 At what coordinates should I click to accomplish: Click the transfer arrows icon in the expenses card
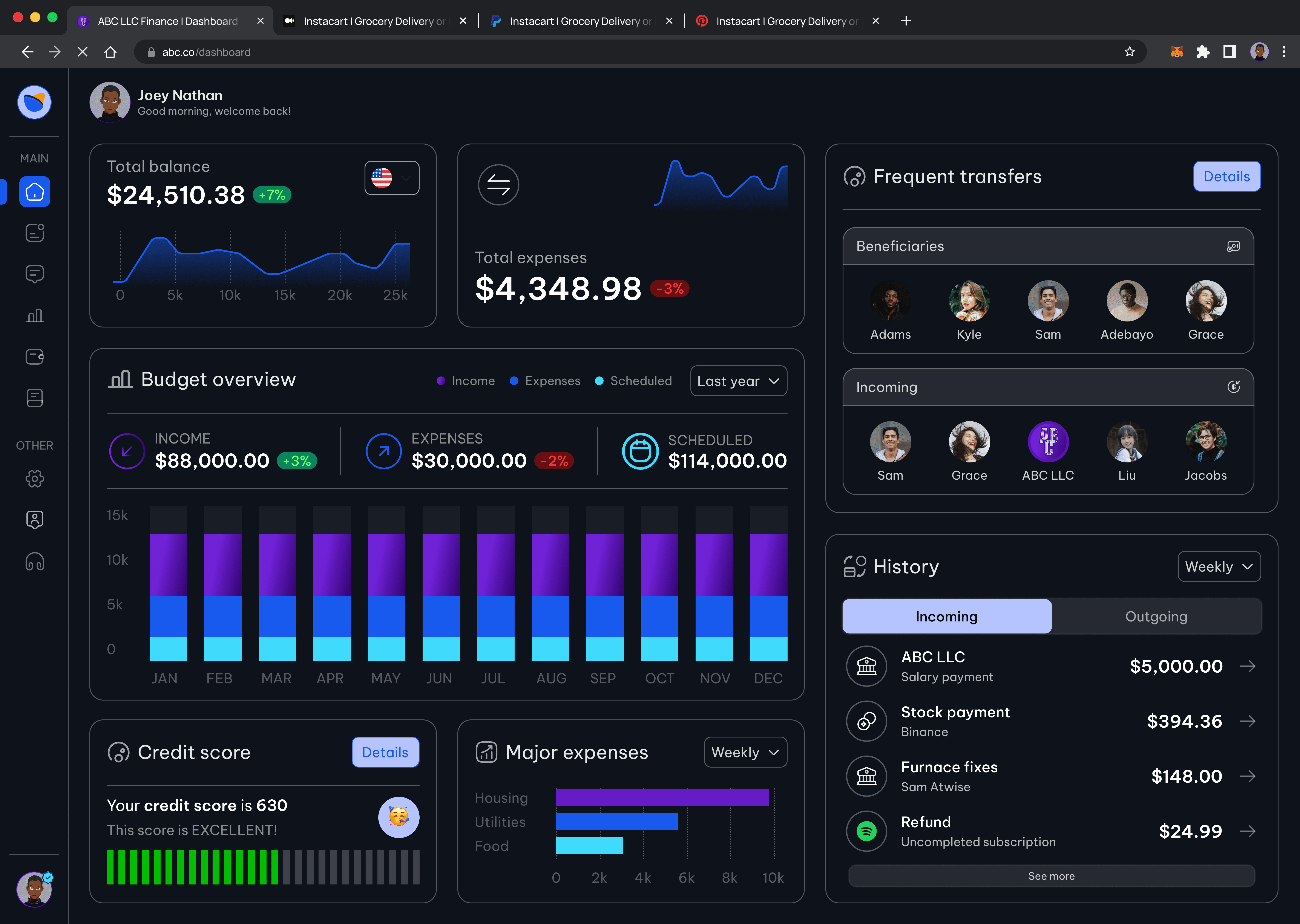499,185
